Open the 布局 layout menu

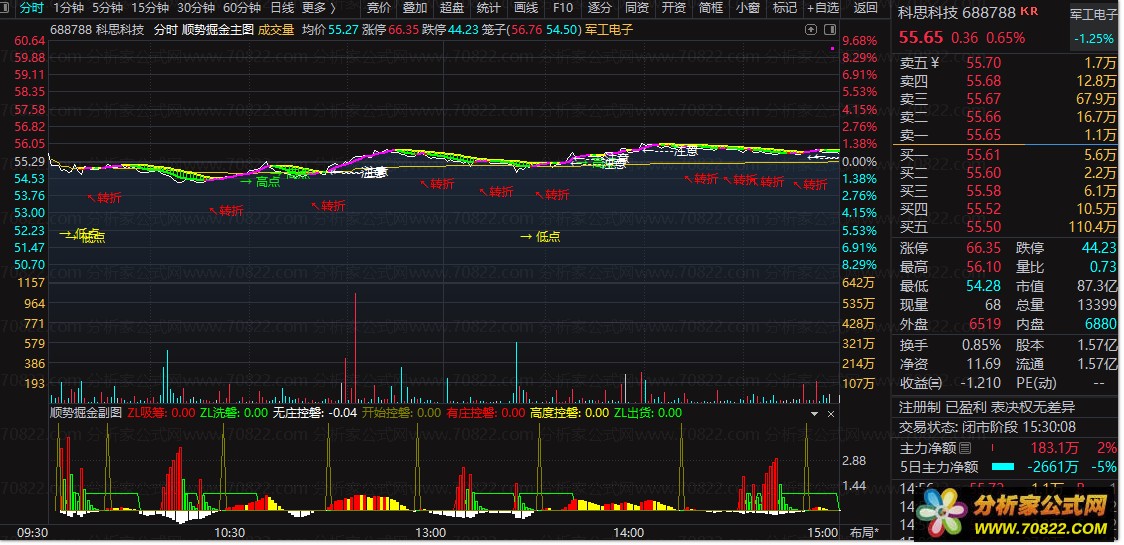(x=865, y=533)
